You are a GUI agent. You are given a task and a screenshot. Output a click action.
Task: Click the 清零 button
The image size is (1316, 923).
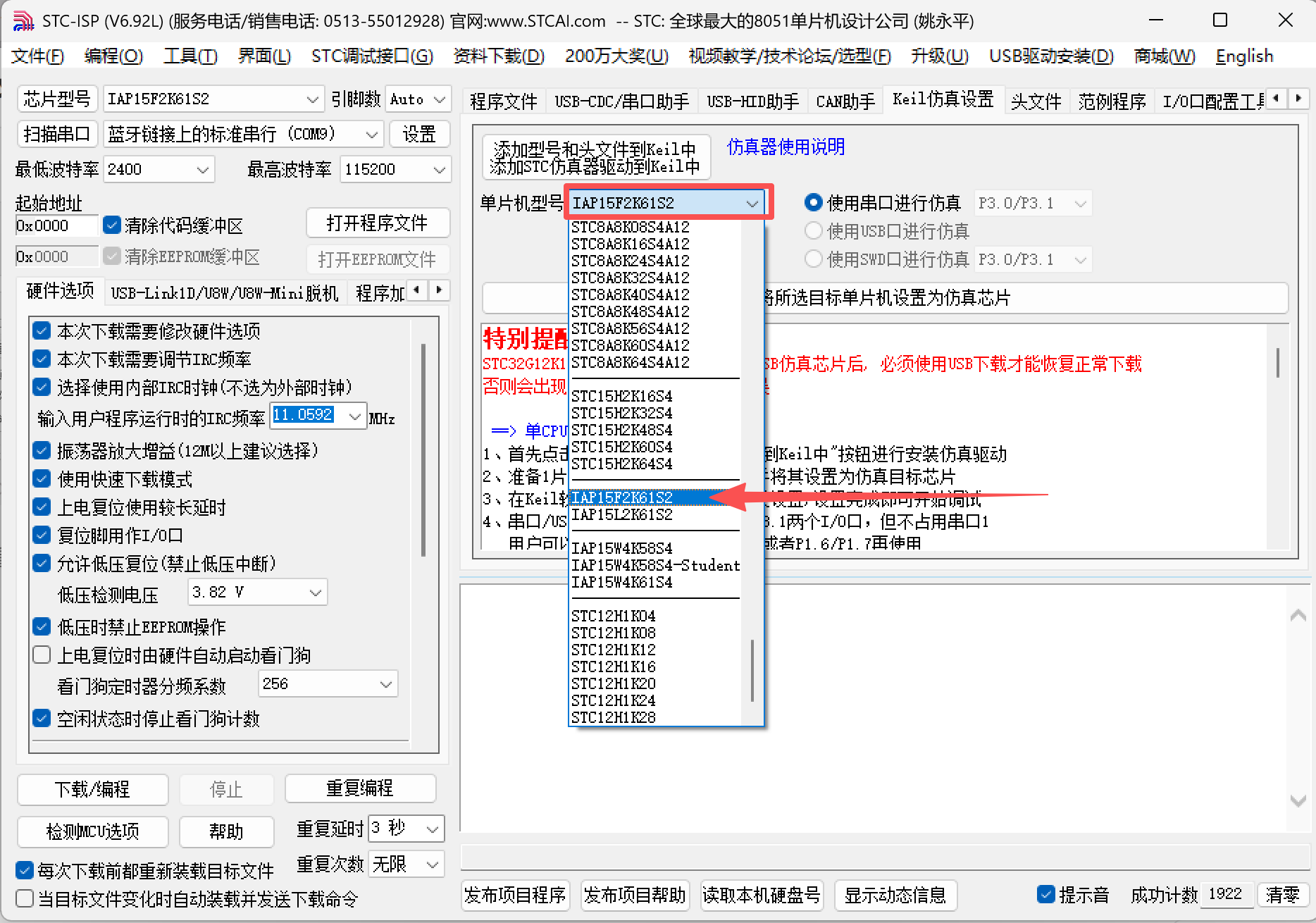pyautogui.click(x=1282, y=895)
